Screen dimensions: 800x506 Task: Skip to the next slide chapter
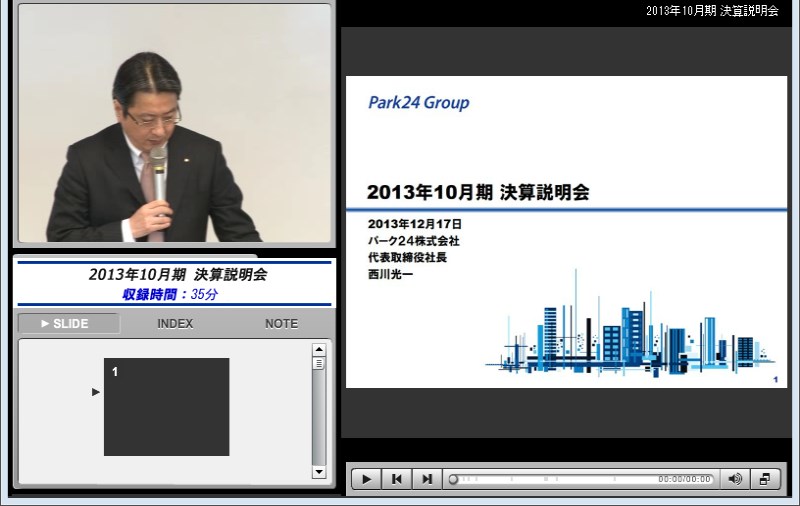(x=427, y=479)
